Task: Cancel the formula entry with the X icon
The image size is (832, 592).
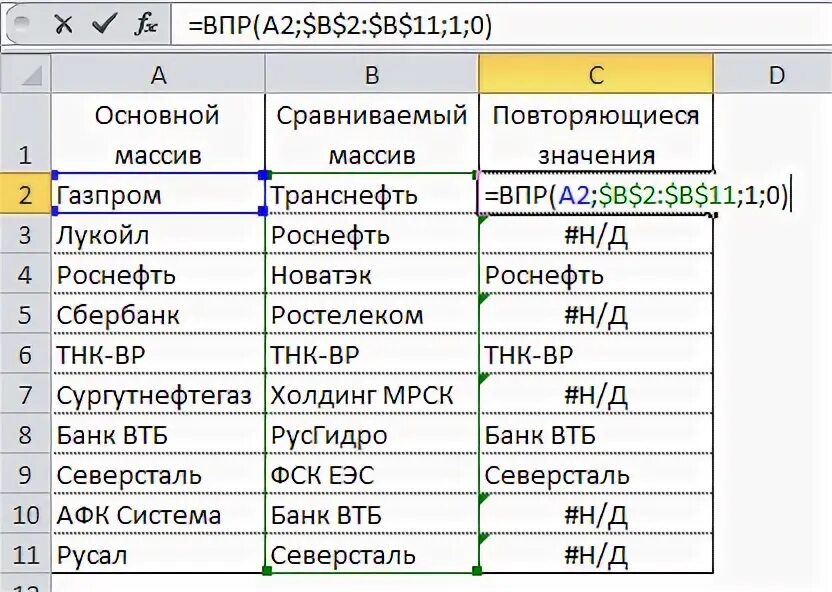Action: point(64,24)
